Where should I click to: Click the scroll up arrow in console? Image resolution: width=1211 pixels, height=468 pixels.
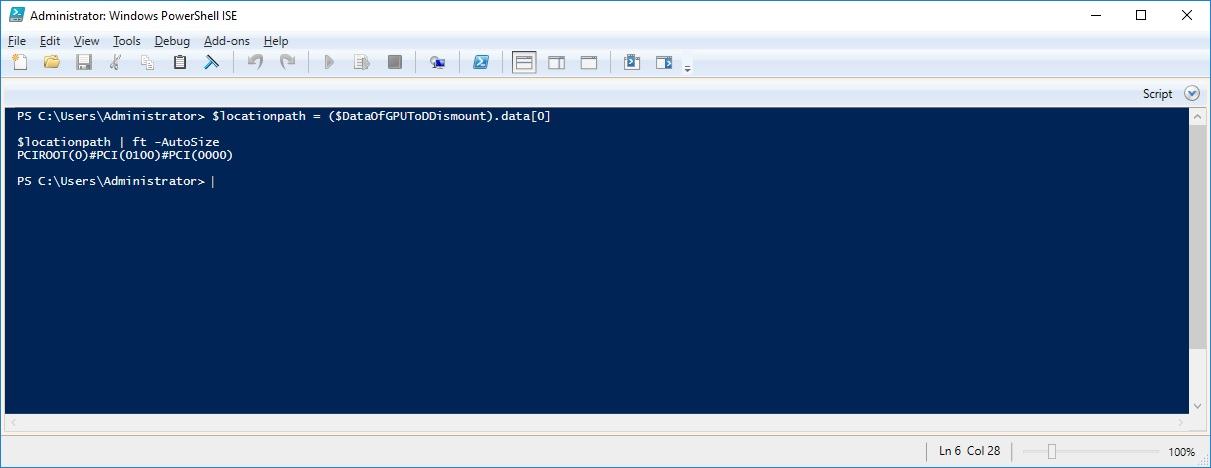pos(1198,116)
